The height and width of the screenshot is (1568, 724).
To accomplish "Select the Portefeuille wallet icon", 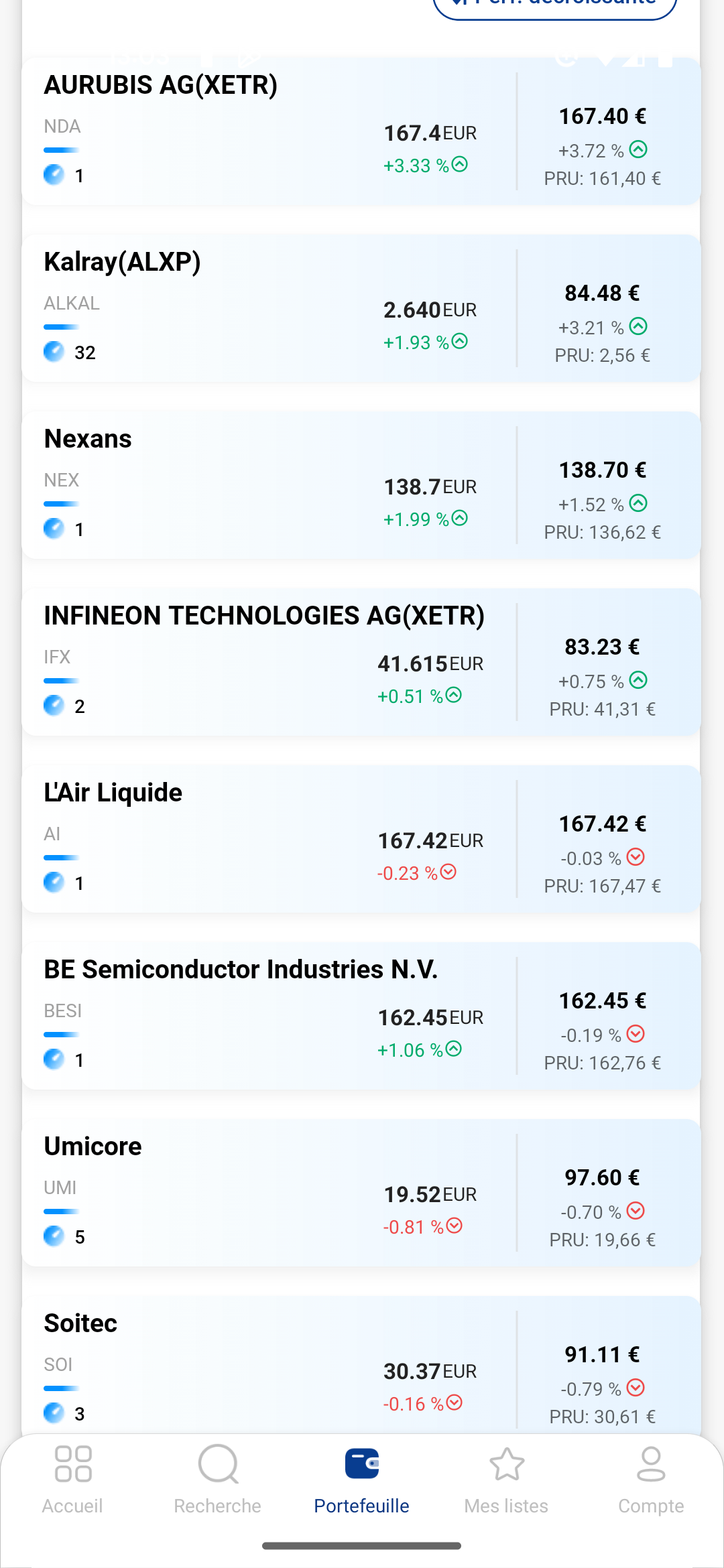I will (x=362, y=1464).
